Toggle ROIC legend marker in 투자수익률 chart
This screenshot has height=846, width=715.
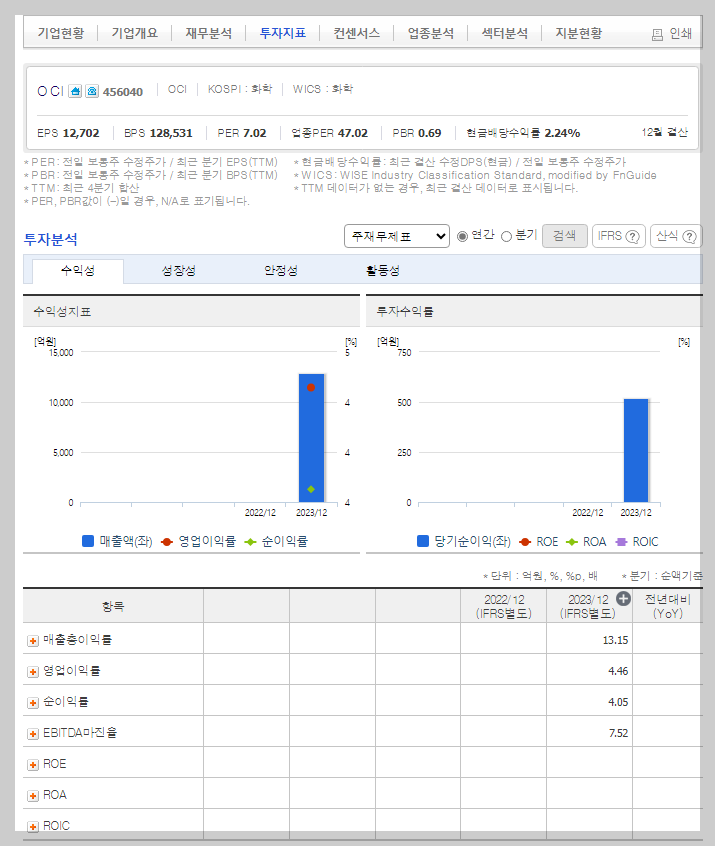(x=621, y=542)
